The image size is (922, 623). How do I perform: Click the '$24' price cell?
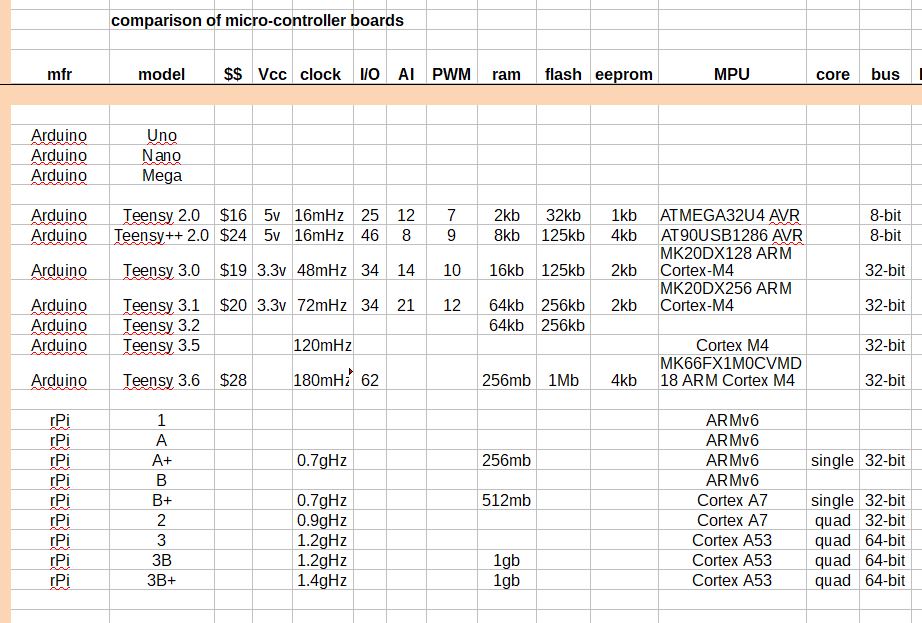233,236
